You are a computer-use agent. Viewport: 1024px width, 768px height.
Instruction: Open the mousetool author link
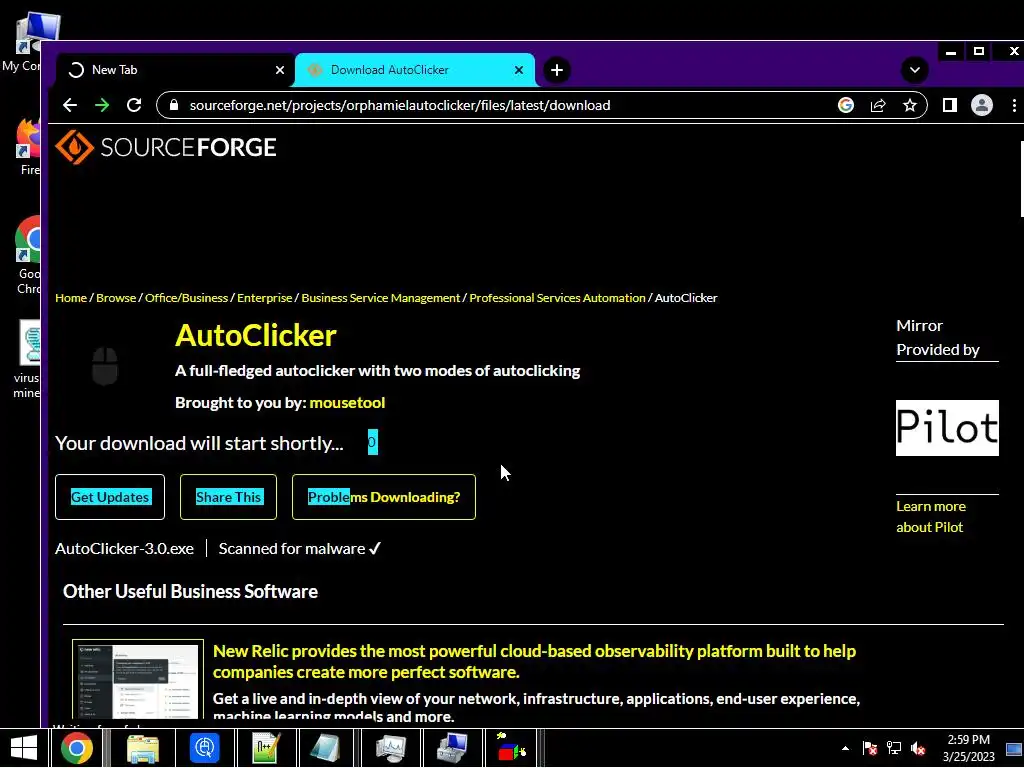pyautogui.click(x=347, y=402)
